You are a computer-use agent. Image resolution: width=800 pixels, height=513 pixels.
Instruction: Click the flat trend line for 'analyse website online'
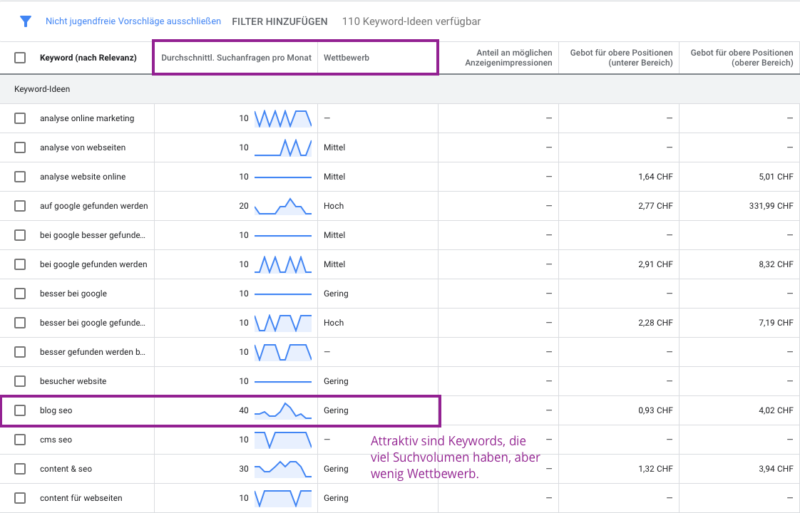pyautogui.click(x=283, y=177)
